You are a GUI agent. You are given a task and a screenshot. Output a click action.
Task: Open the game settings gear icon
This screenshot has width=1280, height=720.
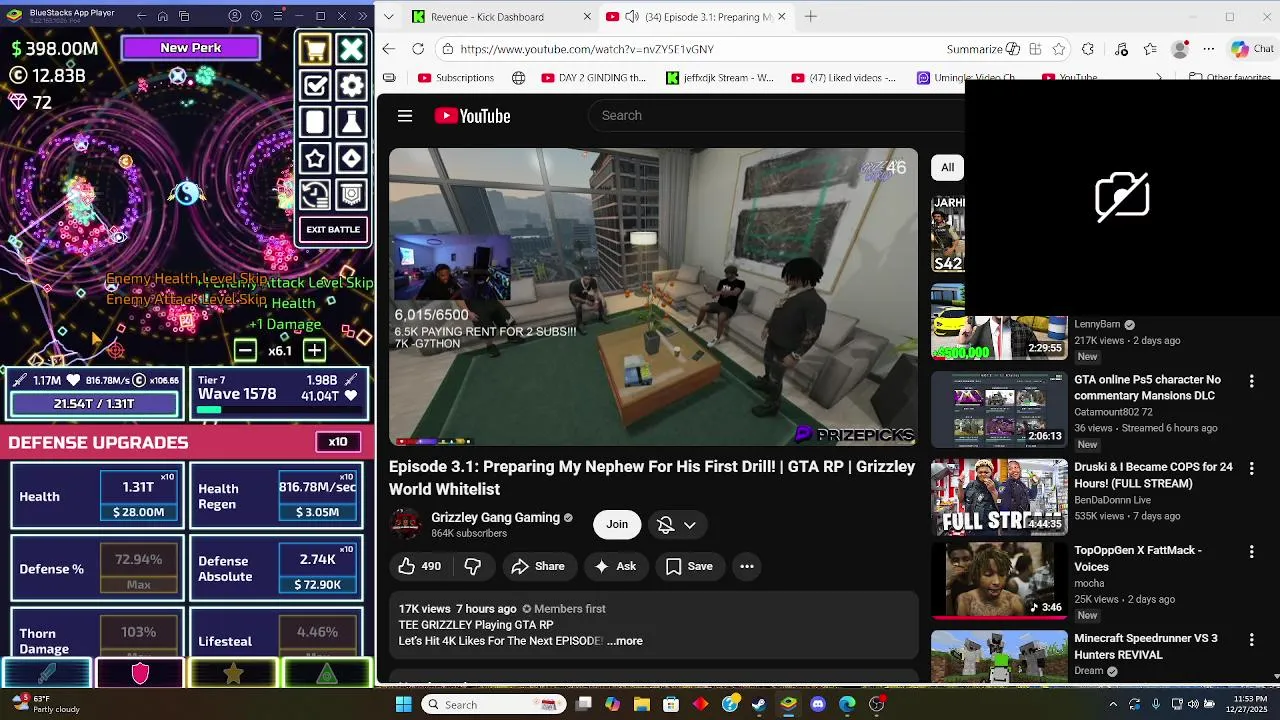(x=351, y=86)
